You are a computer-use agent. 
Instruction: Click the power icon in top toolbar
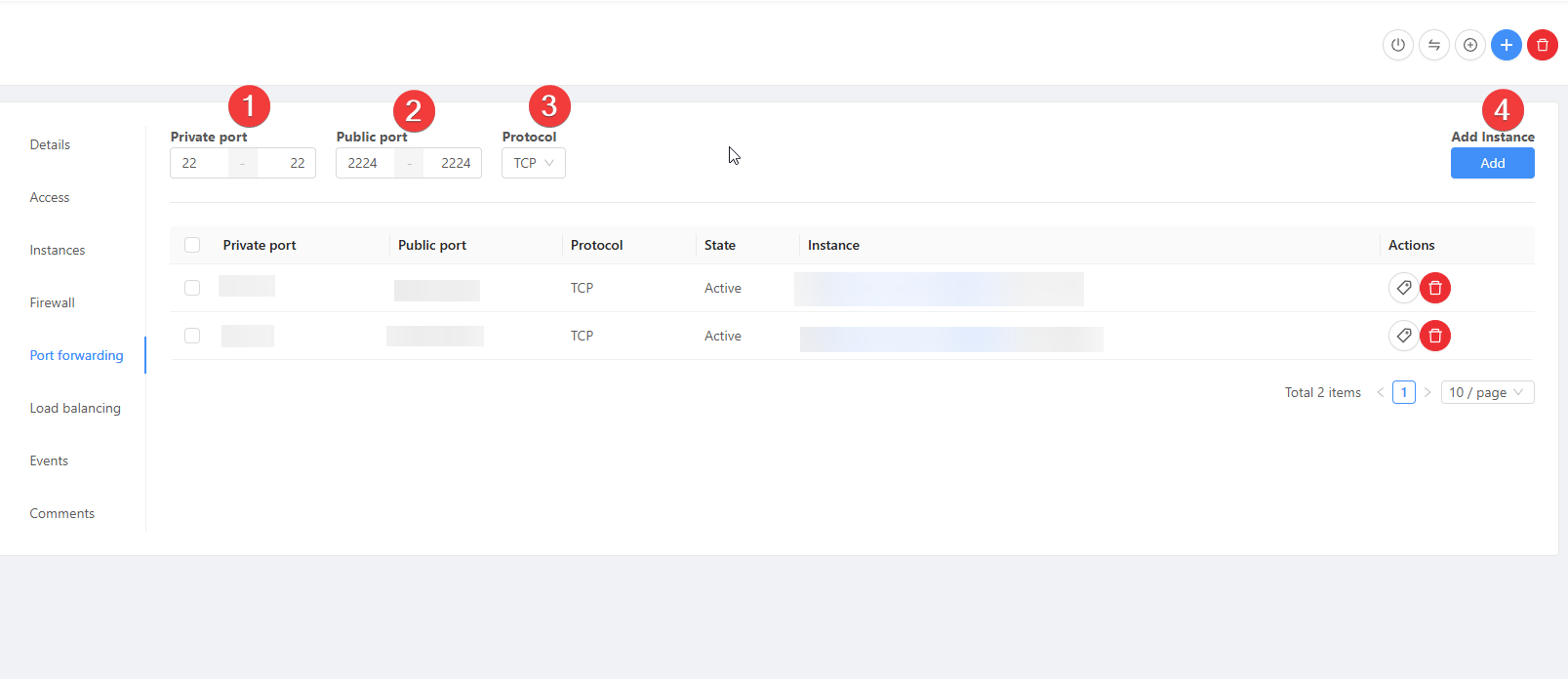pos(1397,45)
